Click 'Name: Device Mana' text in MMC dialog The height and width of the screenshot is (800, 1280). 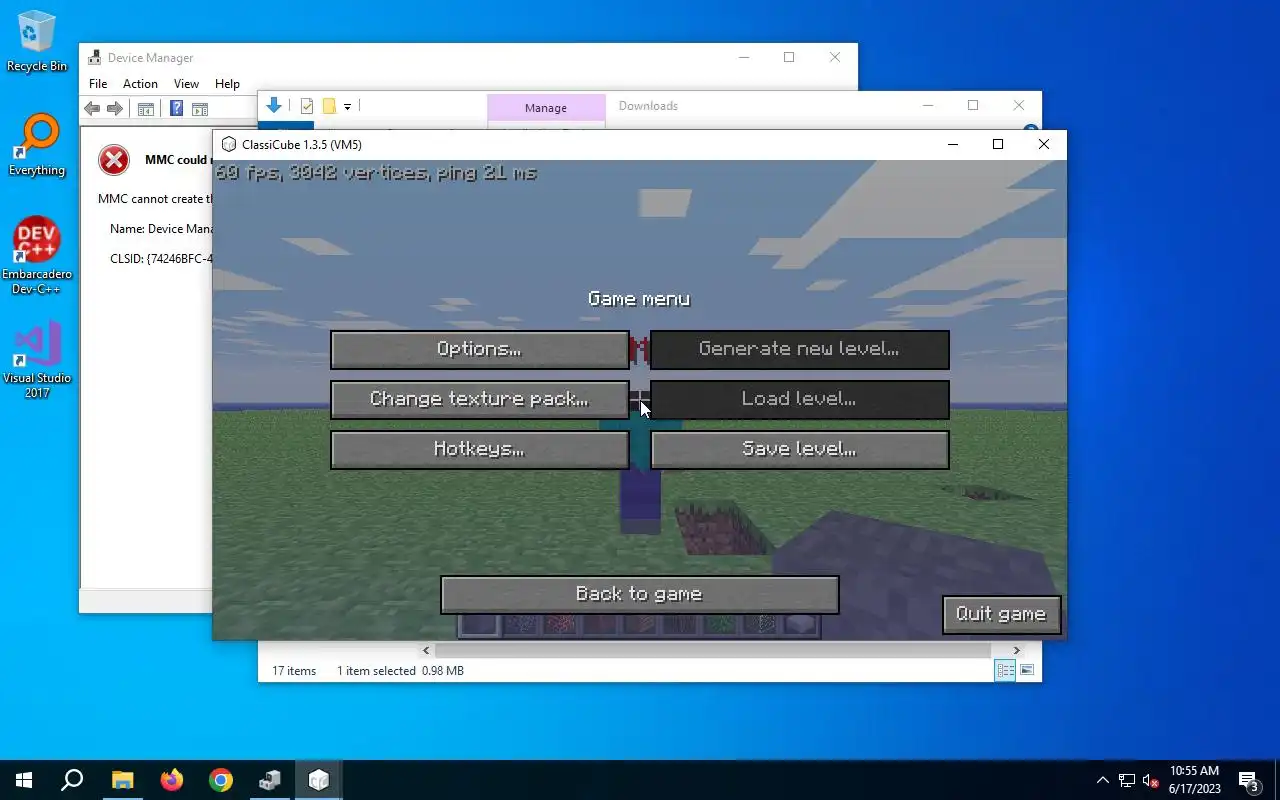tap(161, 229)
